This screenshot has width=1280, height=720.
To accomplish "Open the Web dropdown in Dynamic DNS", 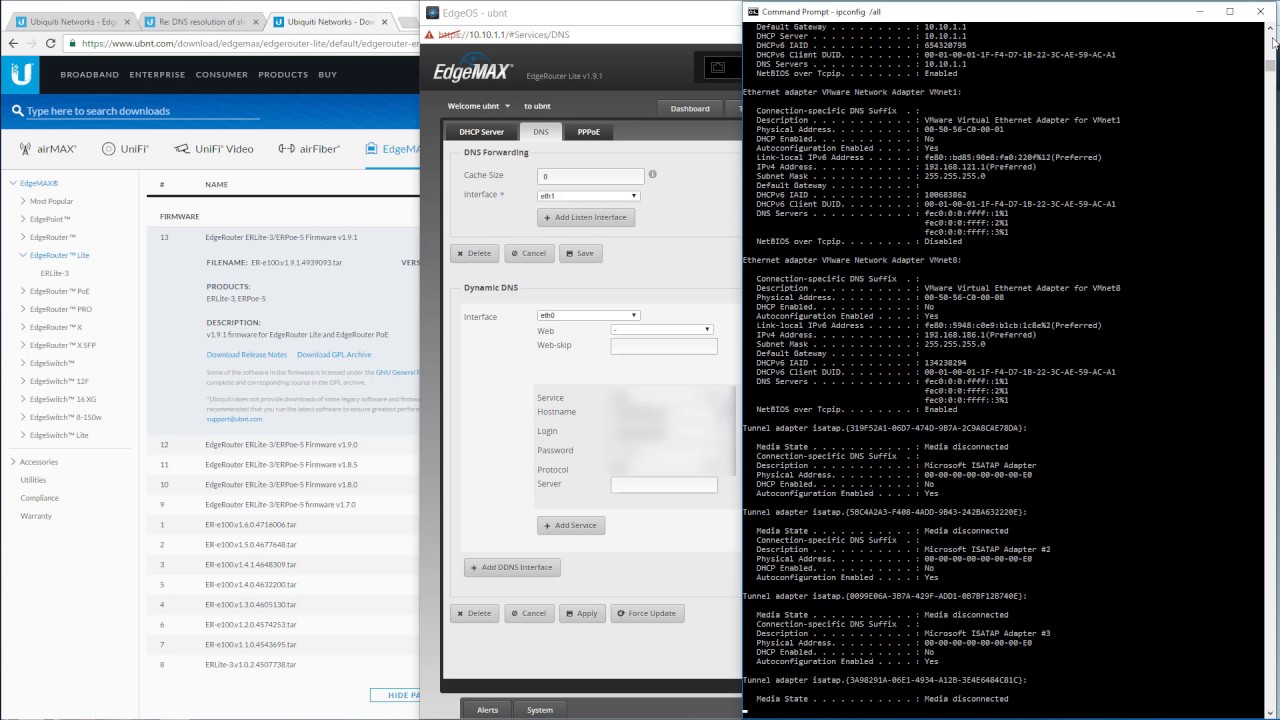I will pos(662,329).
